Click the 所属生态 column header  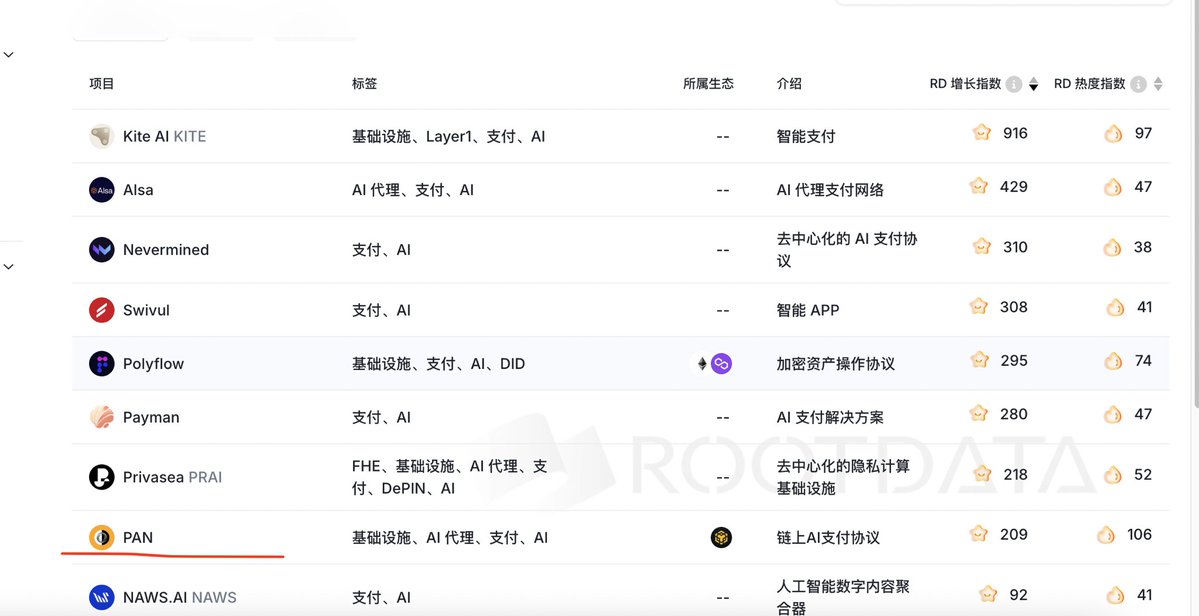pos(708,84)
